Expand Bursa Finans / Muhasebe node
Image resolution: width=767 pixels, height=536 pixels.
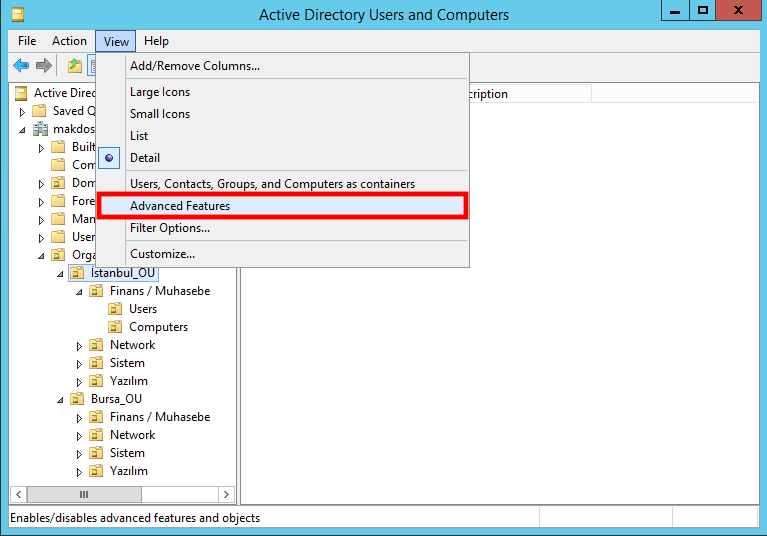coord(79,418)
